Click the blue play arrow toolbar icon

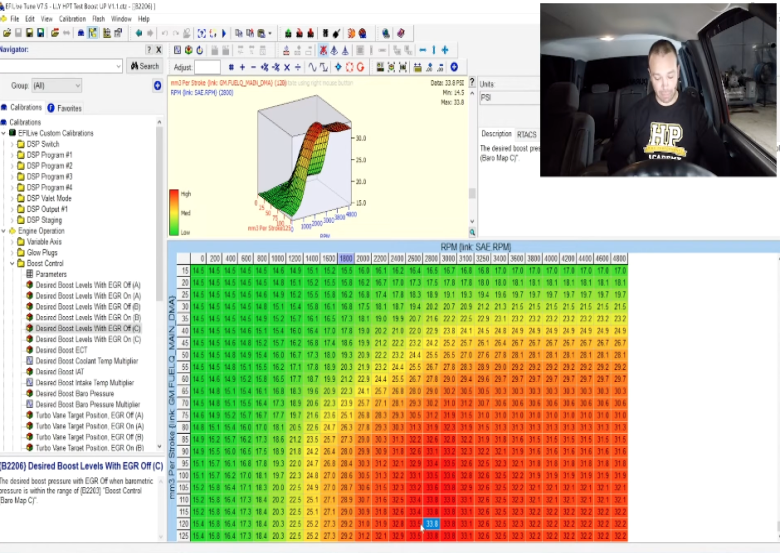click(x=224, y=33)
